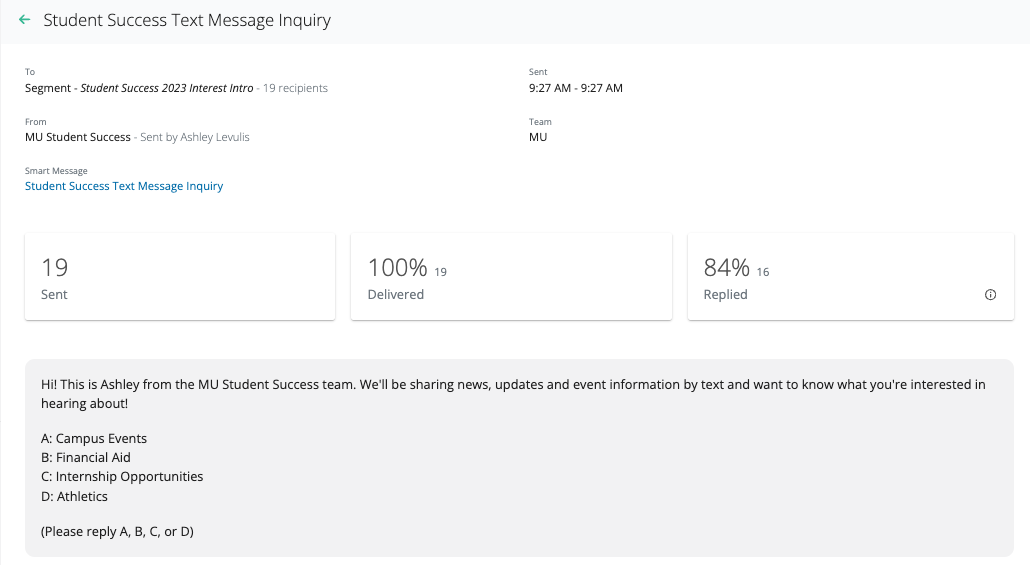Click the back arrow beside the page title
Screen dimensions: 1030x565
point(25,20)
